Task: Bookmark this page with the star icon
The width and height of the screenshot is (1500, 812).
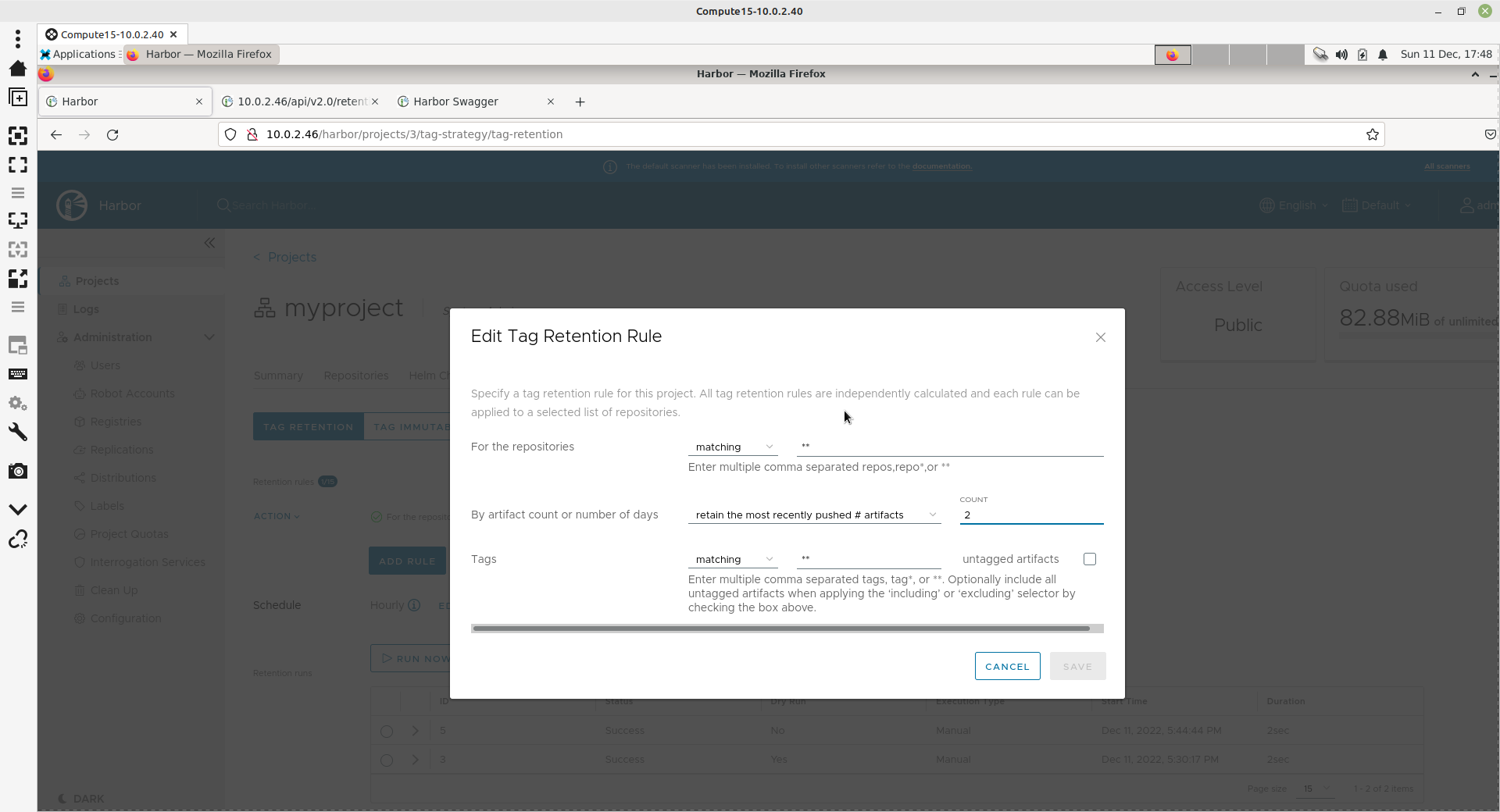Action: point(1372,134)
